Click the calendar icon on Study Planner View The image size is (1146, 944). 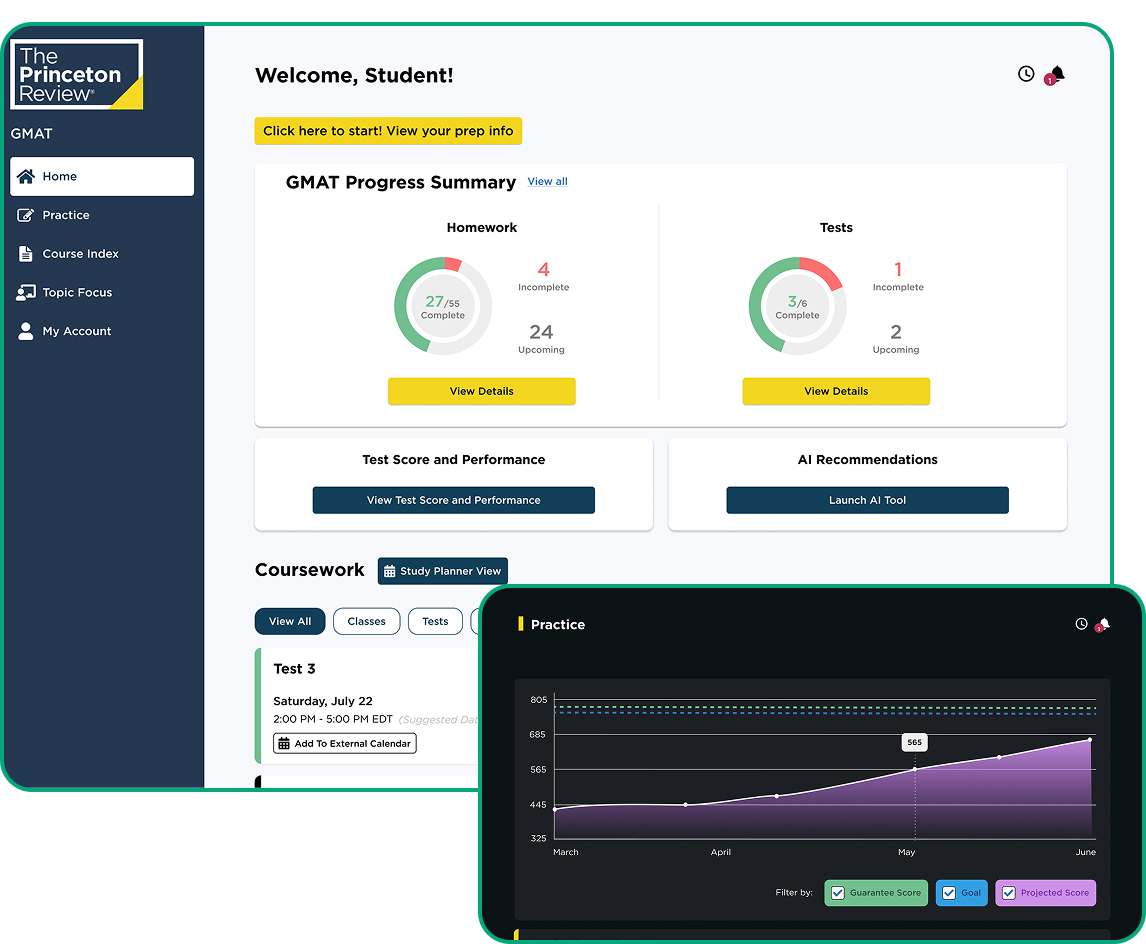[390, 570]
